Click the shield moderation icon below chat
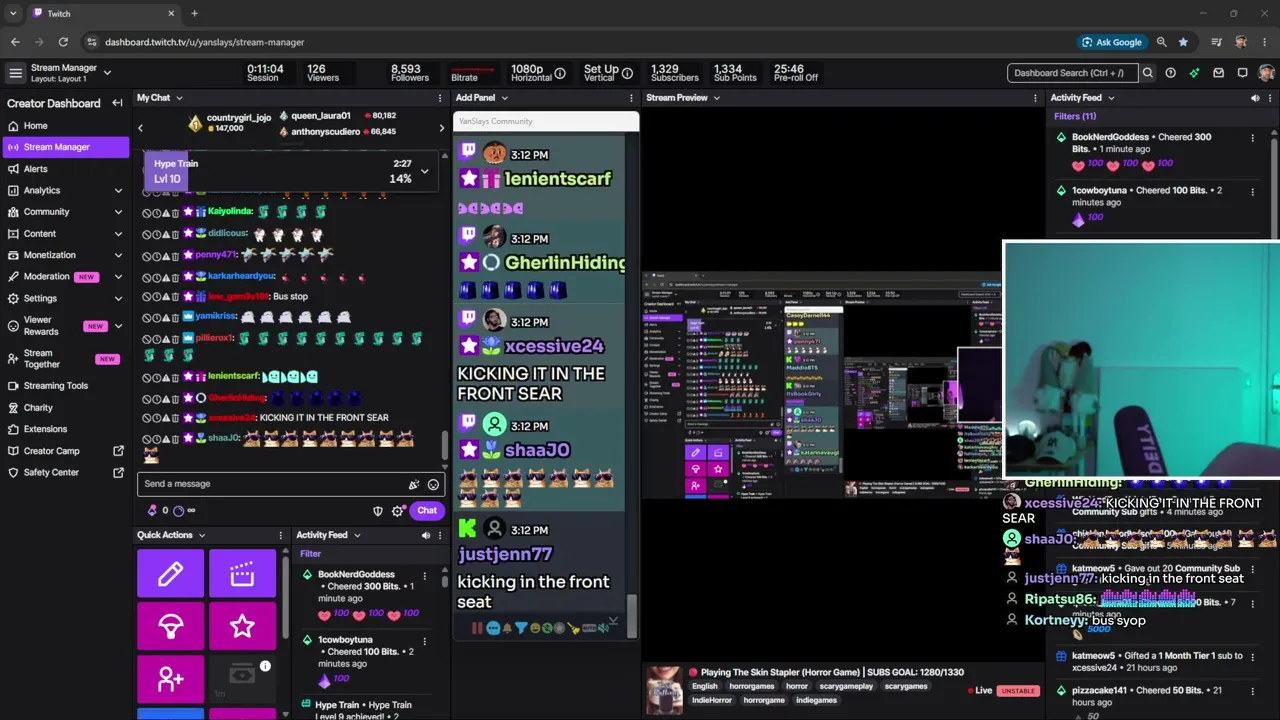The width and height of the screenshot is (1280, 720). coord(378,511)
